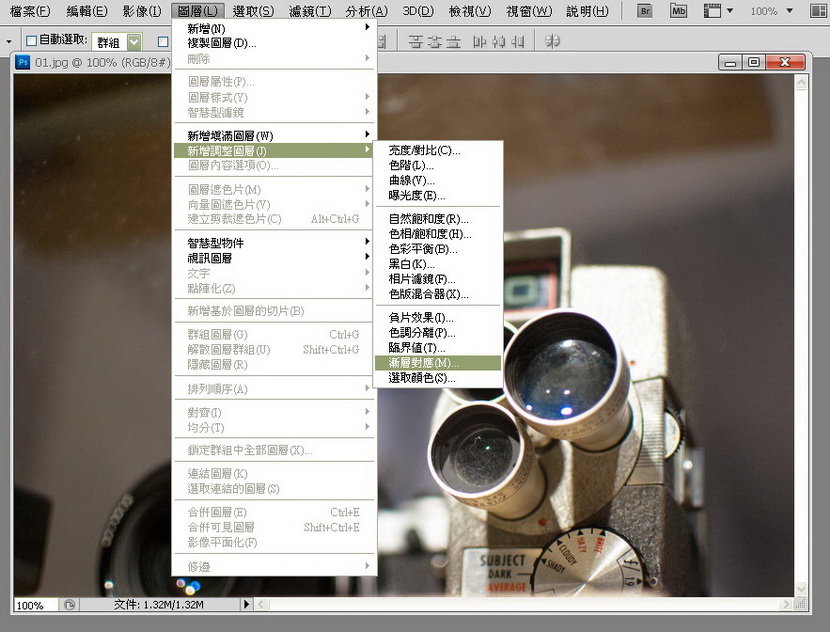
Task: Expand the status bar info arrow menu
Action: point(248,605)
